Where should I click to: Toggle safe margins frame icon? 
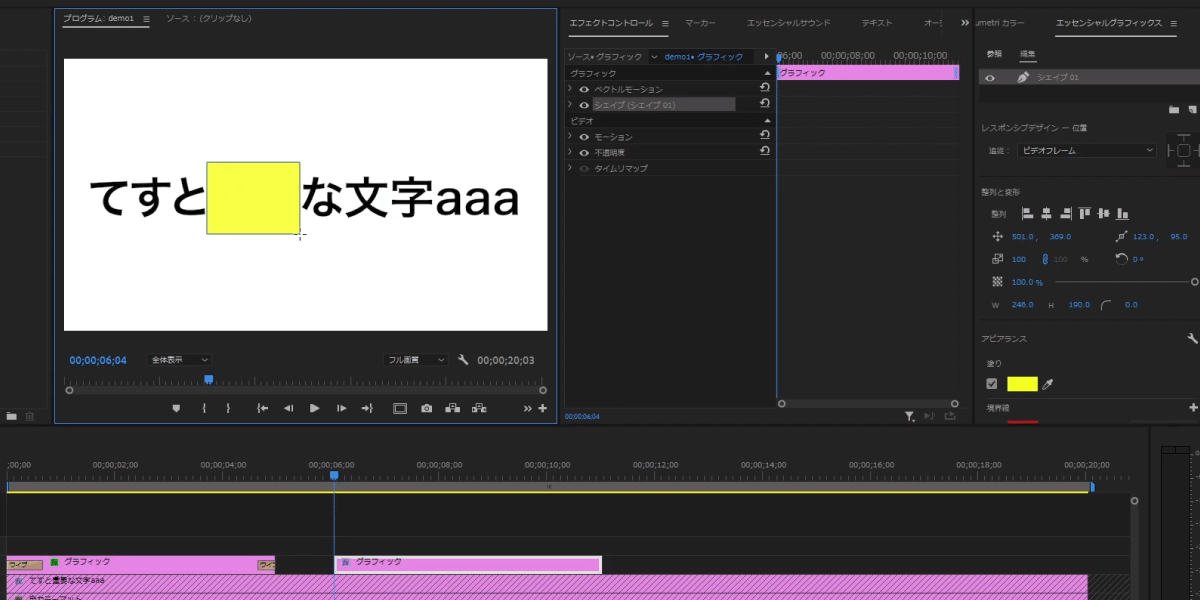[x=400, y=408]
